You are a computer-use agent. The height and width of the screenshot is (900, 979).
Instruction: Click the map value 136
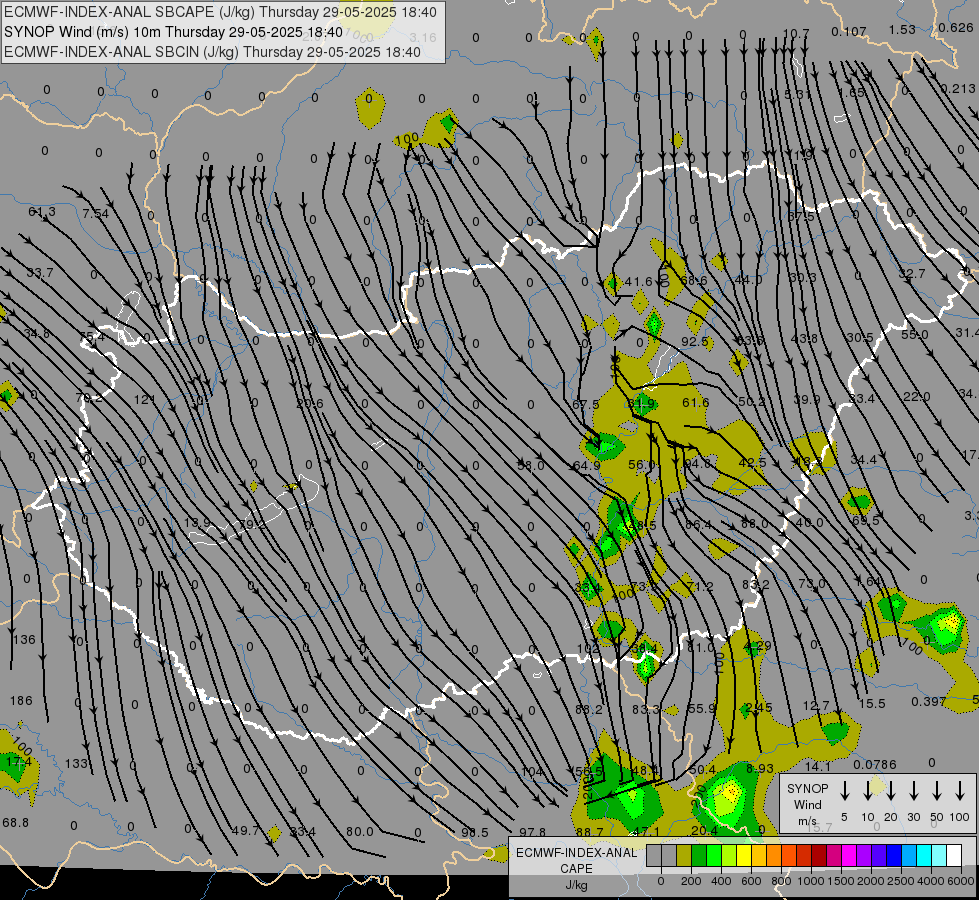[x=24, y=640]
